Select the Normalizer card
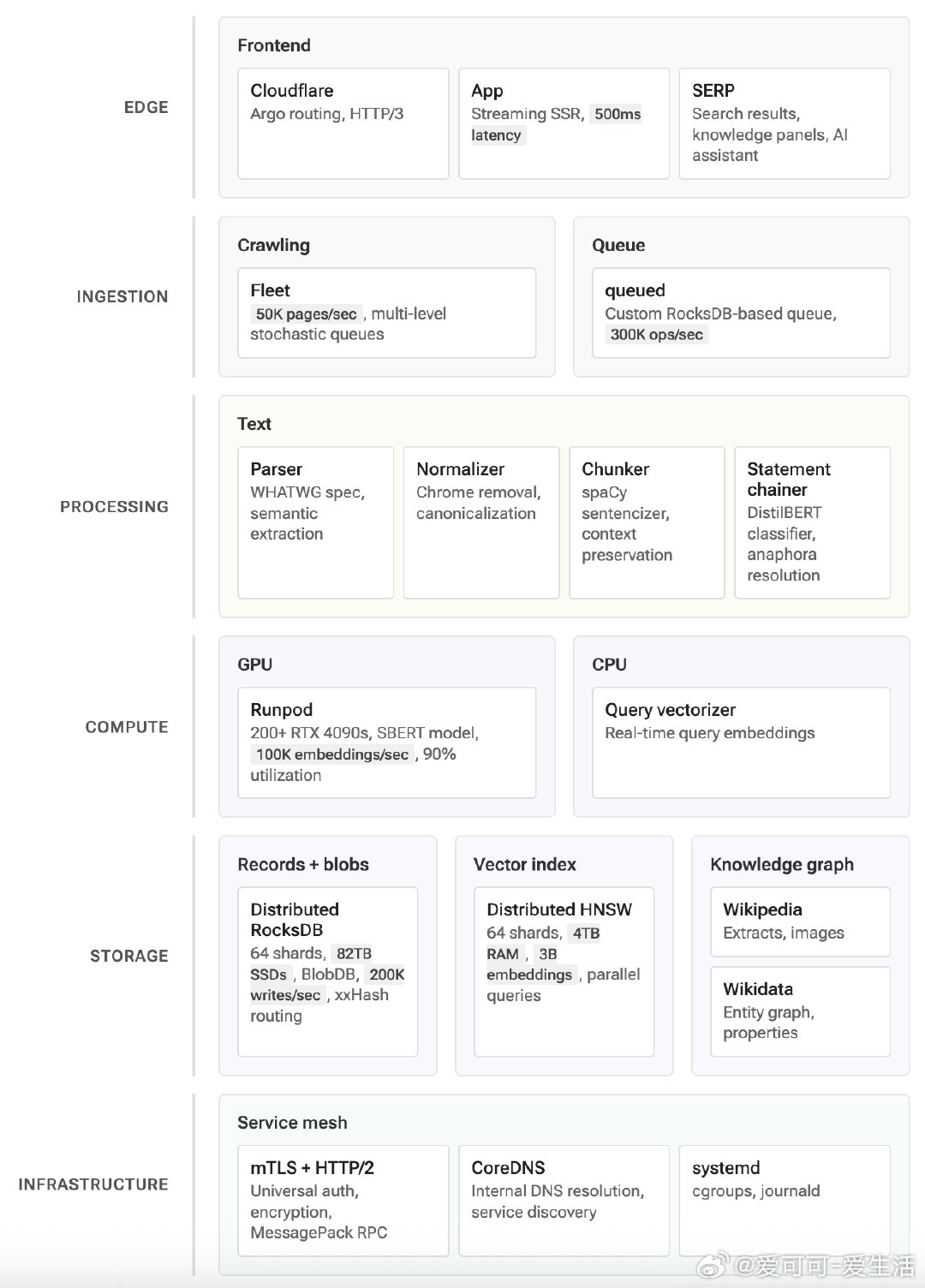 tap(481, 522)
